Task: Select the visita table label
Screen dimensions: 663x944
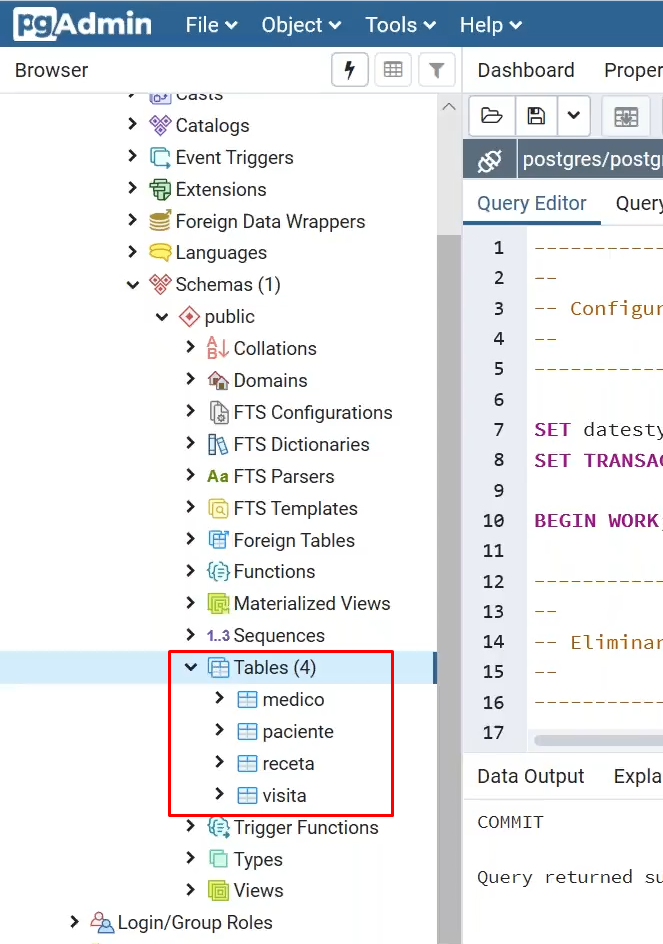Action: [284, 795]
